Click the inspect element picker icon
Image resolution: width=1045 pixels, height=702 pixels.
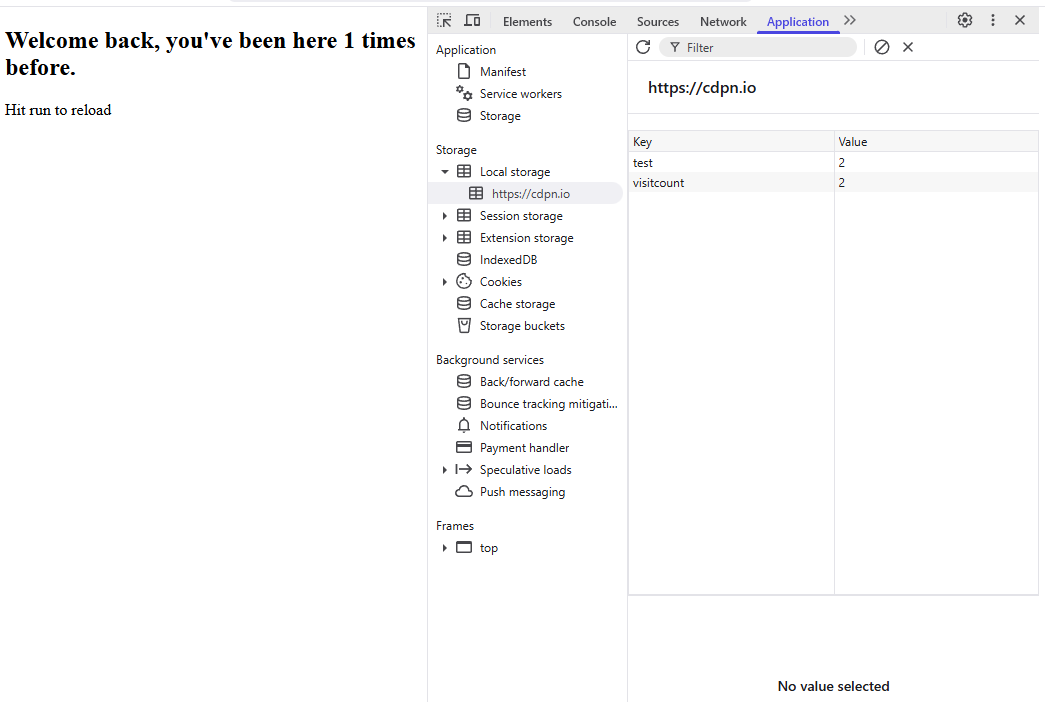click(x=444, y=20)
